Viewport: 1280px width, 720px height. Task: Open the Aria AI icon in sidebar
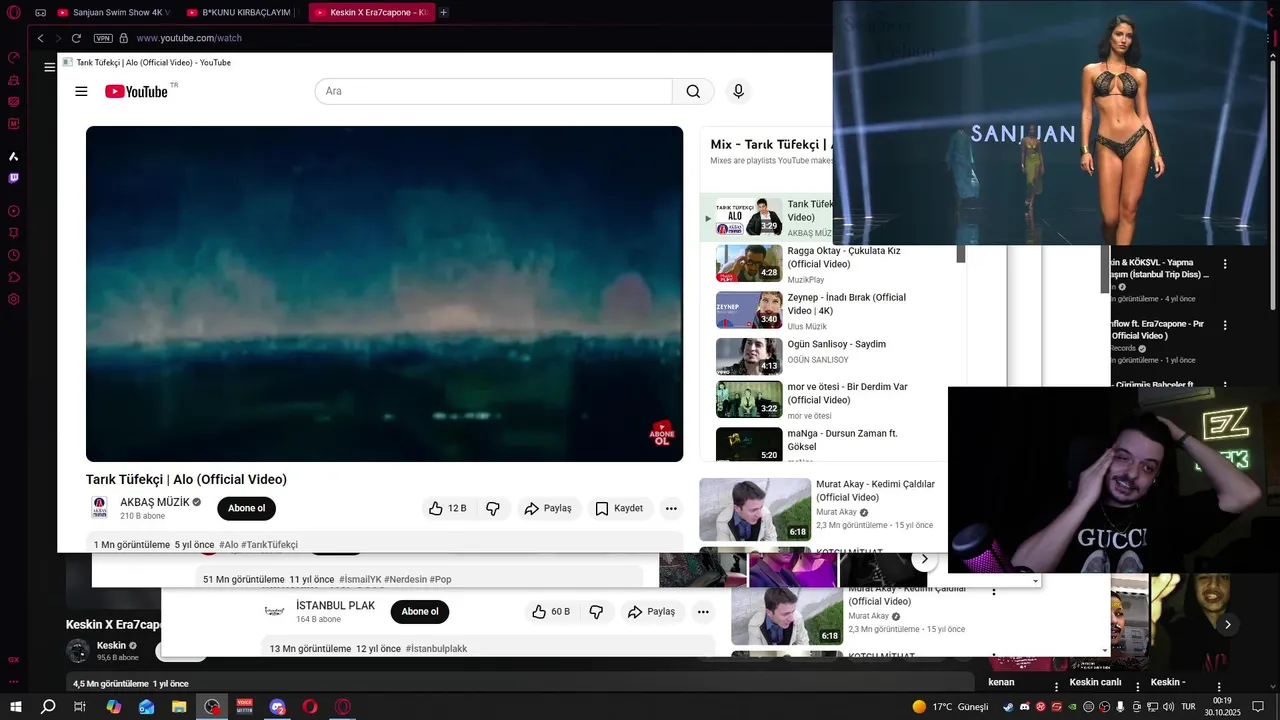(x=14, y=156)
